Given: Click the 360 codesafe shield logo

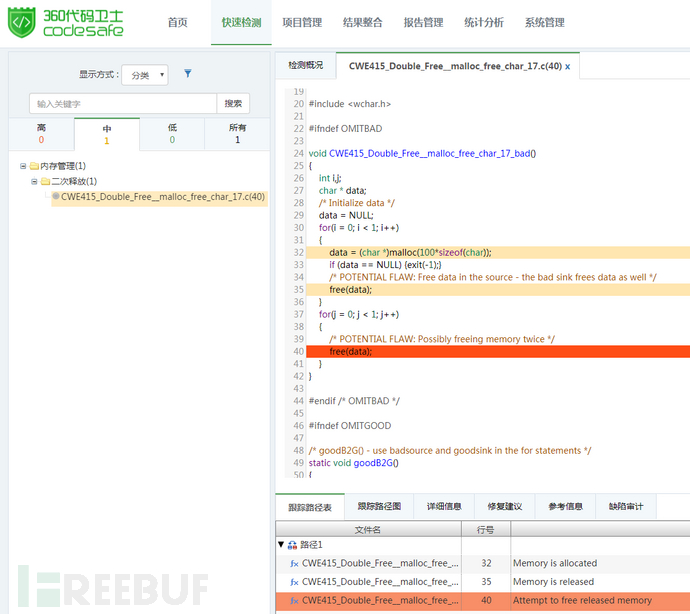Looking at the screenshot, I should point(21,22).
